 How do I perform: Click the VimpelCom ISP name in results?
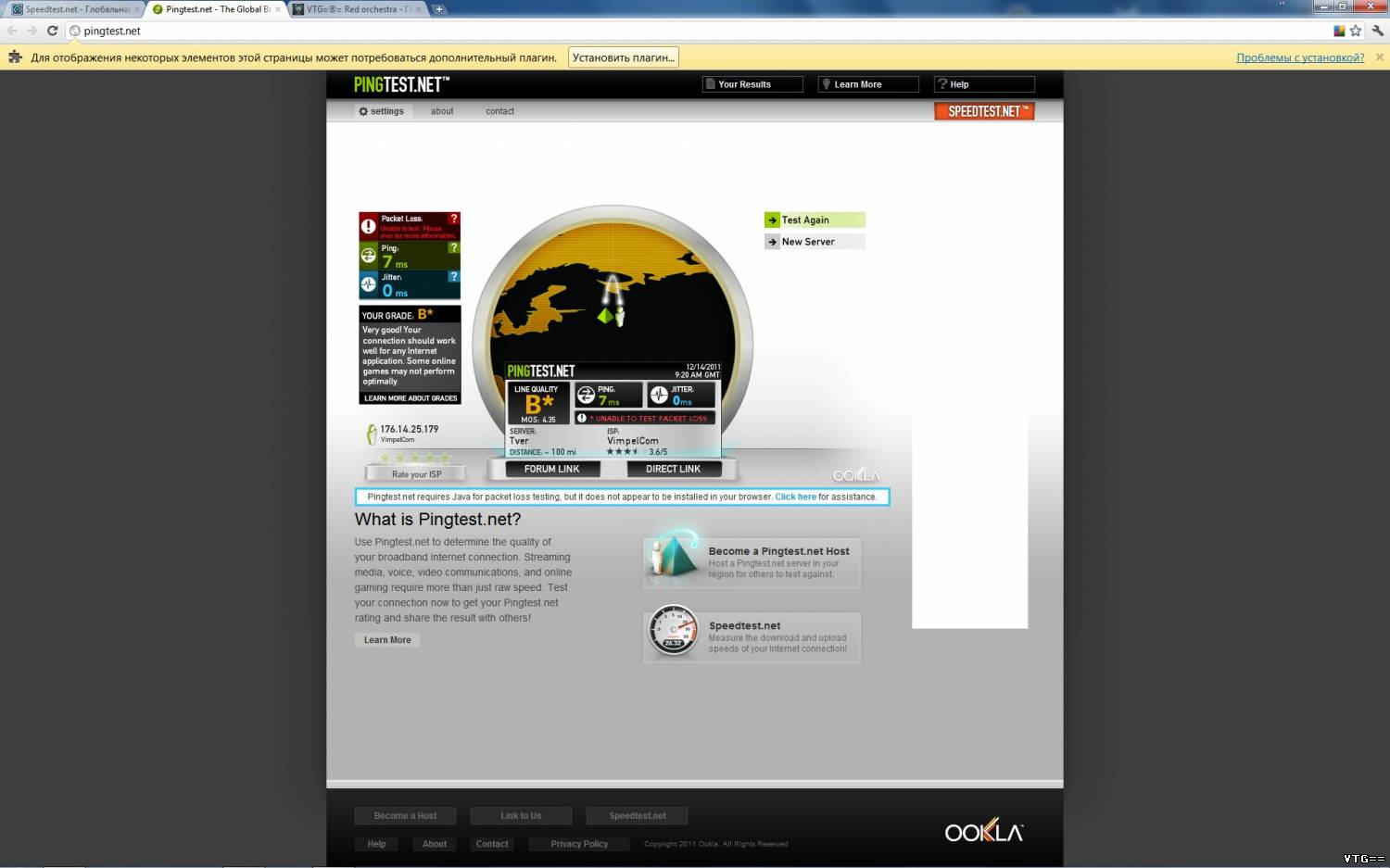[x=633, y=441]
